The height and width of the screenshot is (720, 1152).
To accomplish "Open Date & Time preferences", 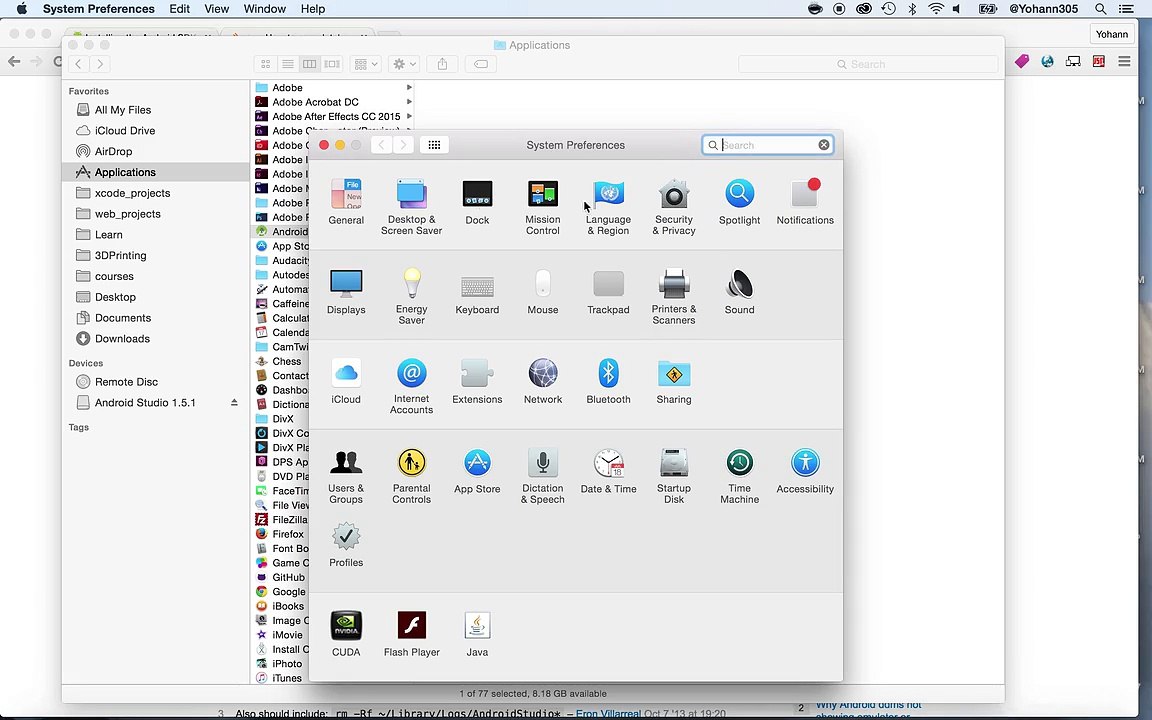I will [608, 471].
